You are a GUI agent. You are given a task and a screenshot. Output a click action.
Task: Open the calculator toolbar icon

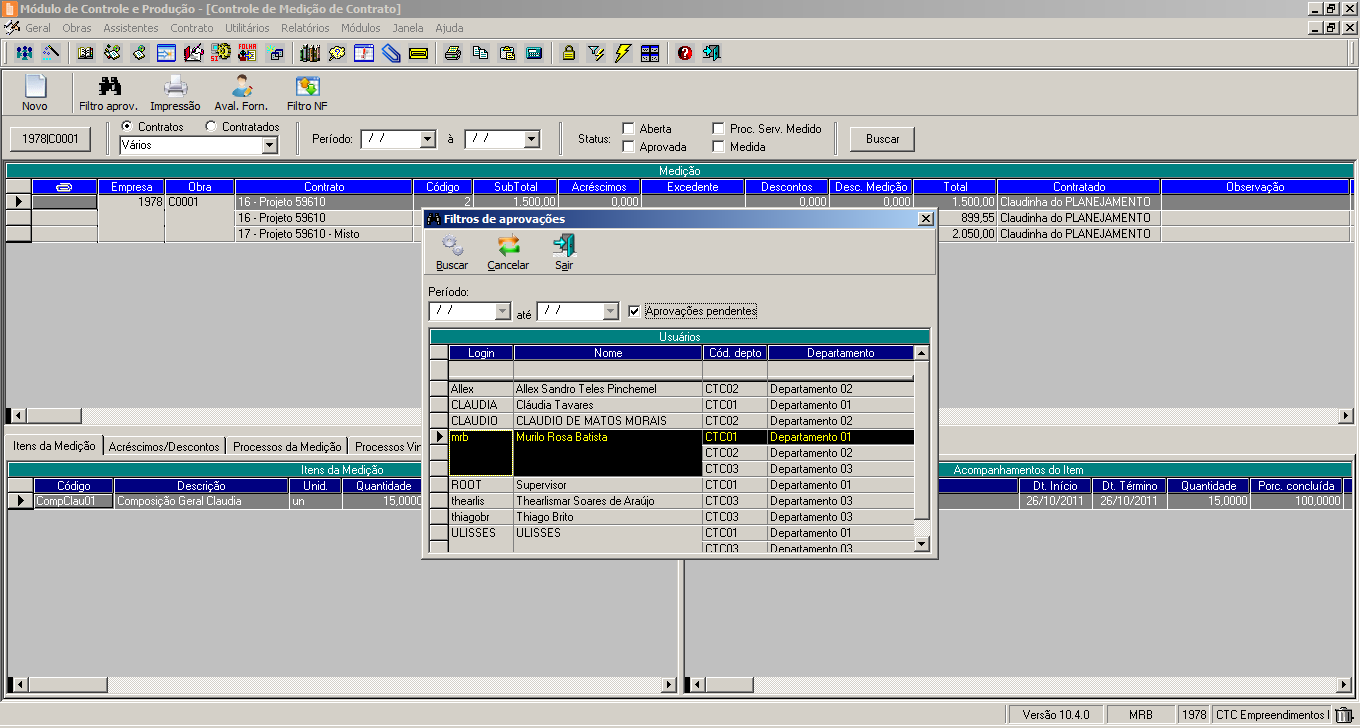[x=534, y=53]
